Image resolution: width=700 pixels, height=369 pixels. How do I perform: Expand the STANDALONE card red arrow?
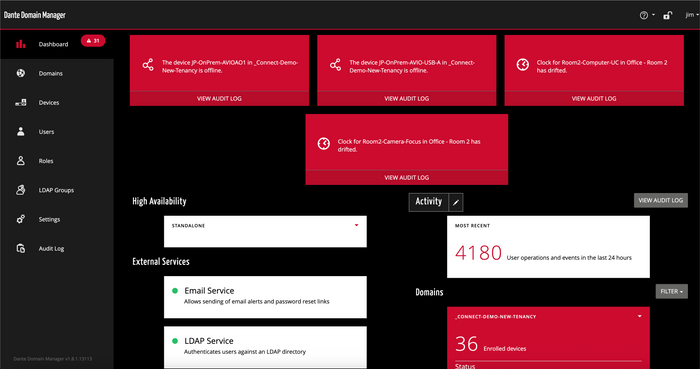click(x=356, y=225)
